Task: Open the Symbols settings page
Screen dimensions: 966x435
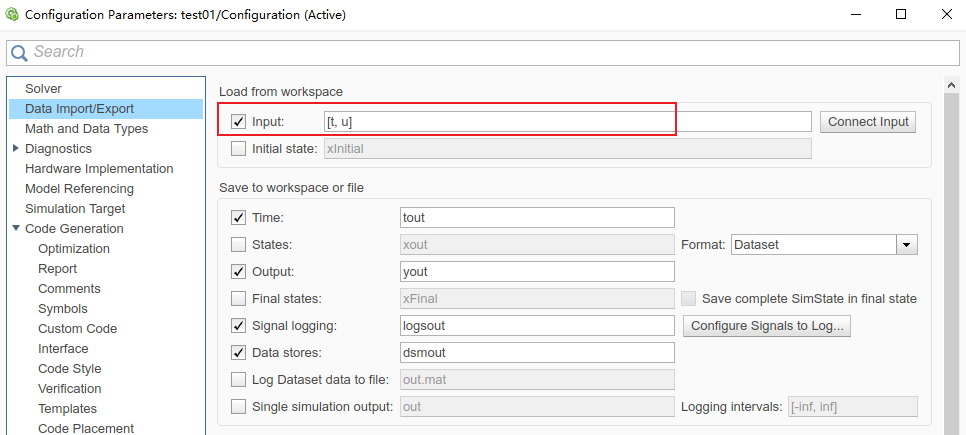Action: click(x=63, y=309)
